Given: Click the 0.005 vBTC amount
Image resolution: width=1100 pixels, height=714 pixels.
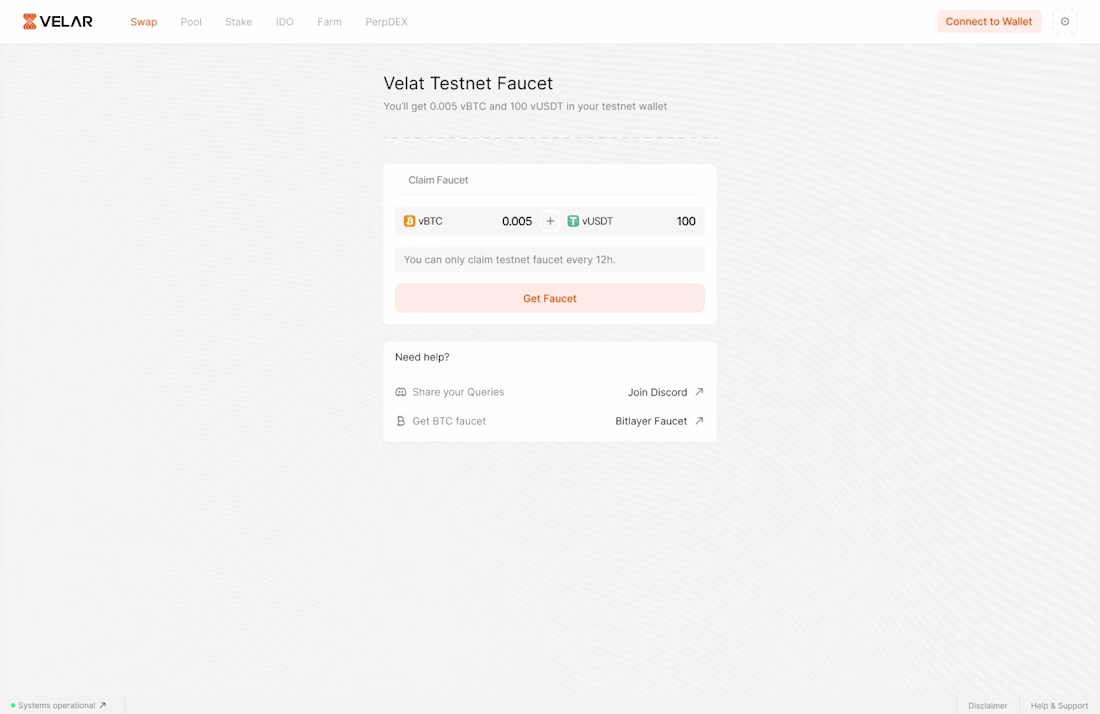Looking at the screenshot, I should coord(517,221).
